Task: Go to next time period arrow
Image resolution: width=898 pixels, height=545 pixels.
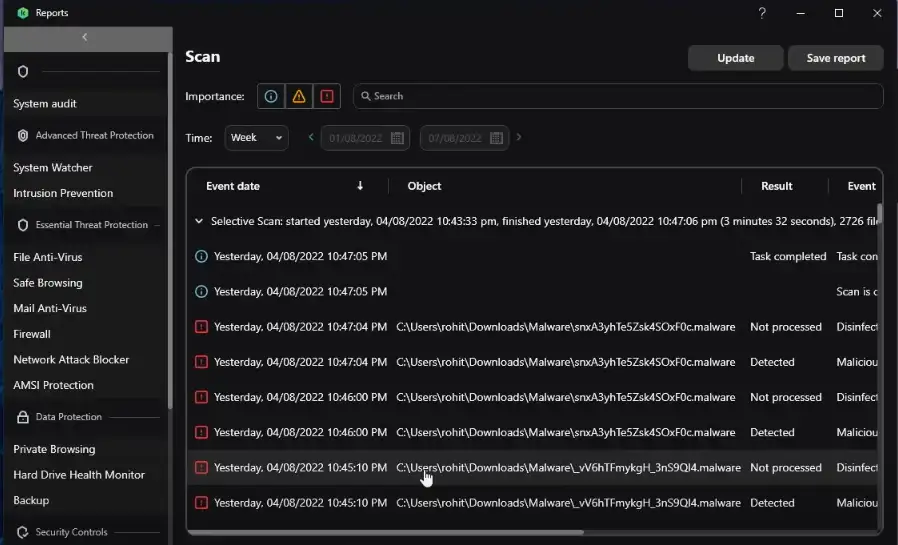Action: (519, 137)
